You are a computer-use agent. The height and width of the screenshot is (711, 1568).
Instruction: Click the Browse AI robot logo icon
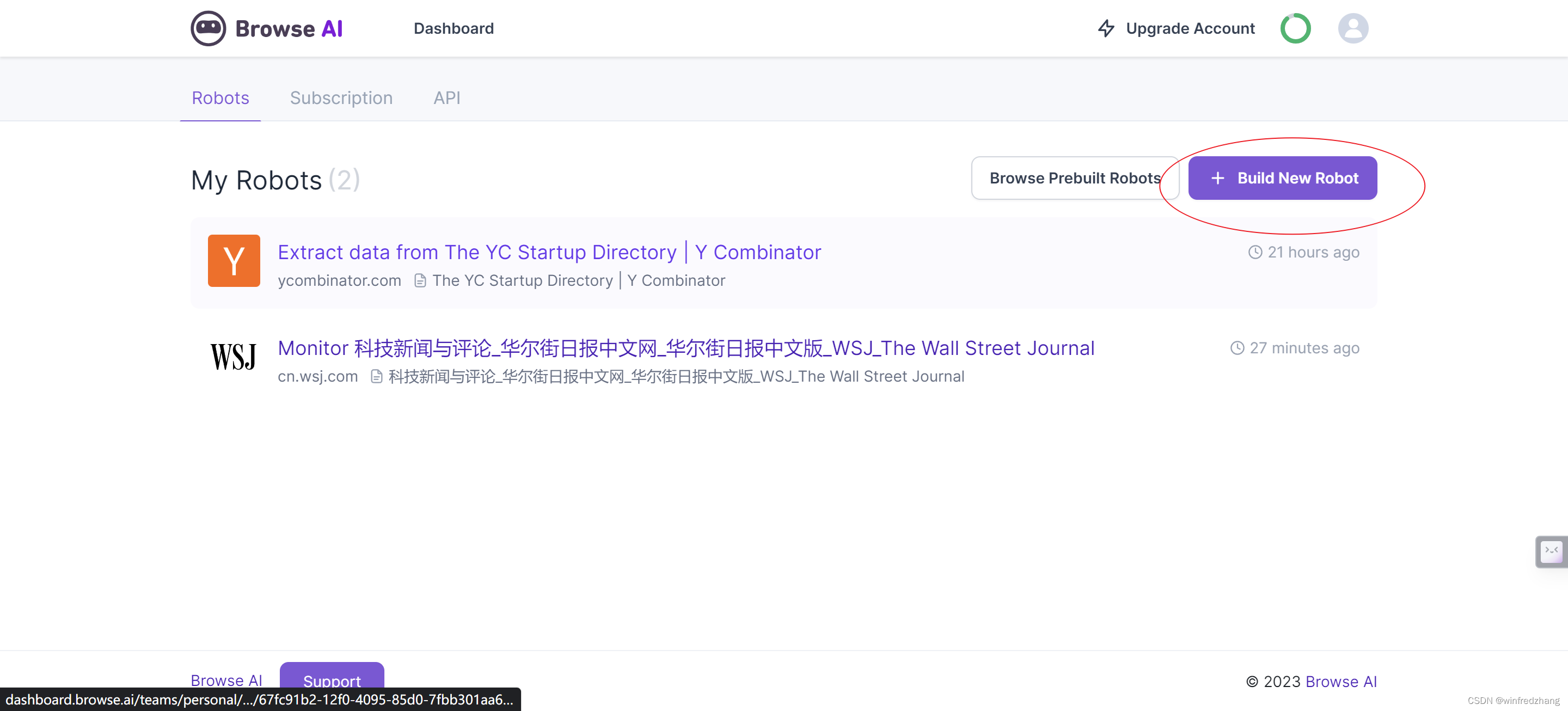(x=208, y=28)
